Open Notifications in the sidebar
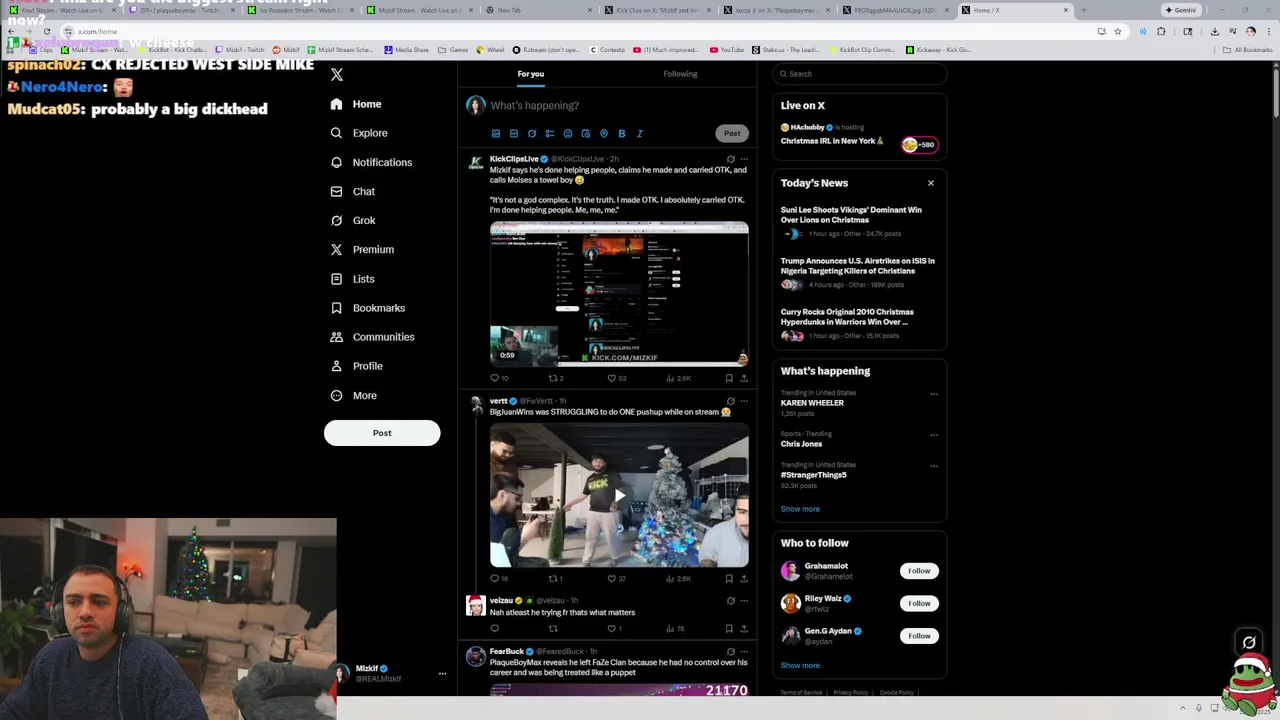Image resolution: width=1280 pixels, height=720 pixels. 371,162
